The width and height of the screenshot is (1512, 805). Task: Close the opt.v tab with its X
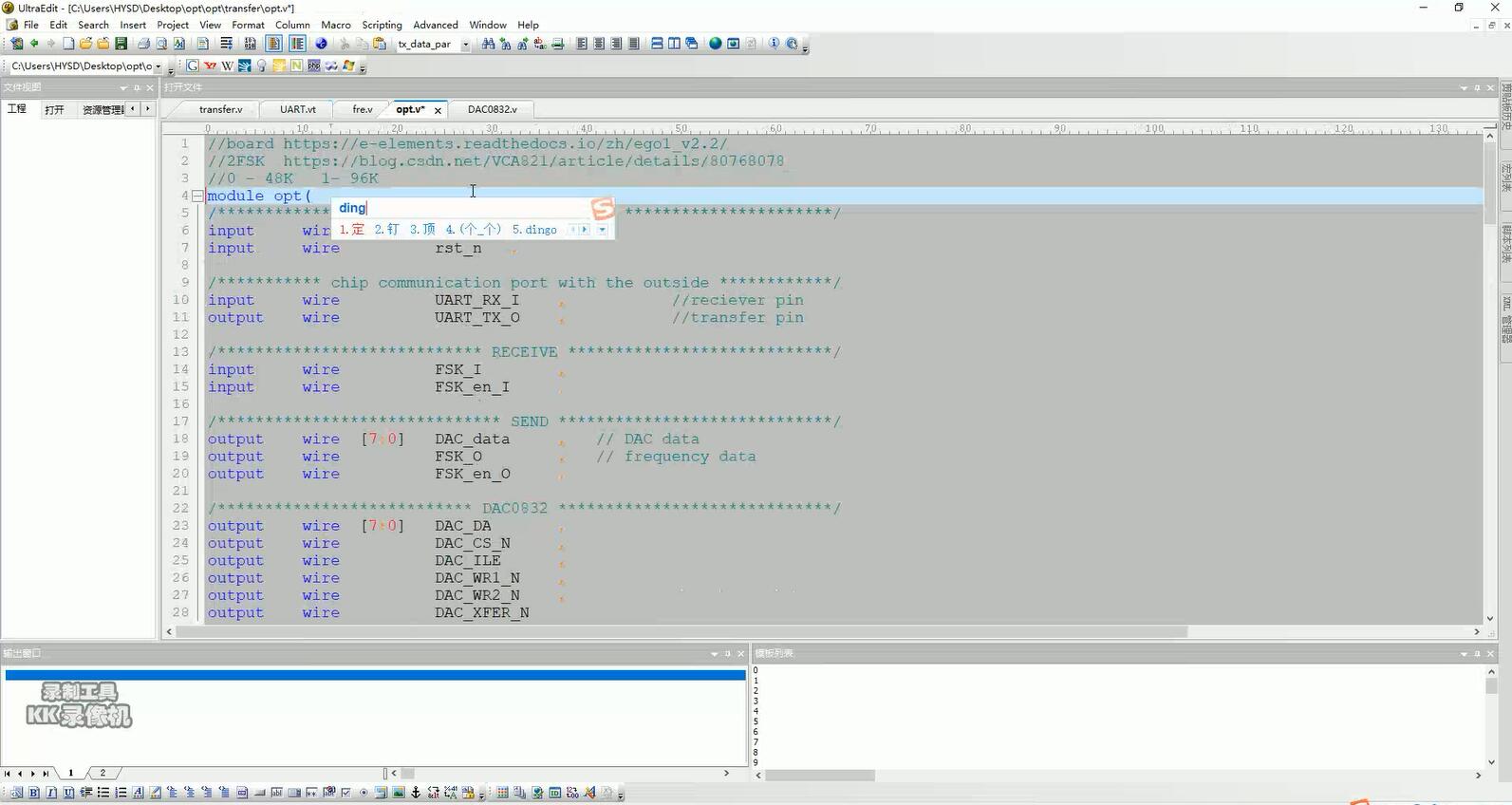click(438, 110)
